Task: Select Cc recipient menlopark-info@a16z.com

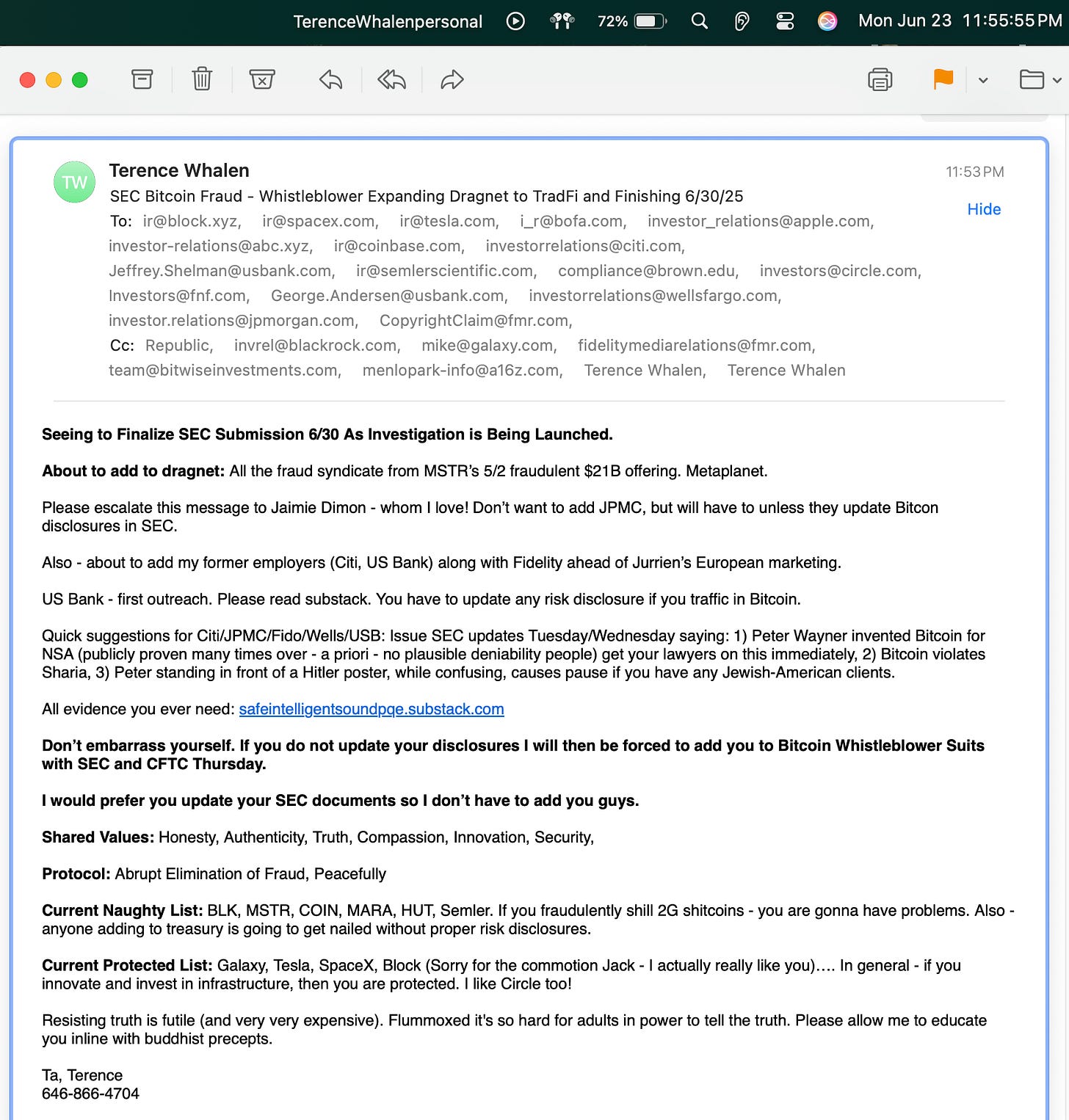Action: [463, 371]
